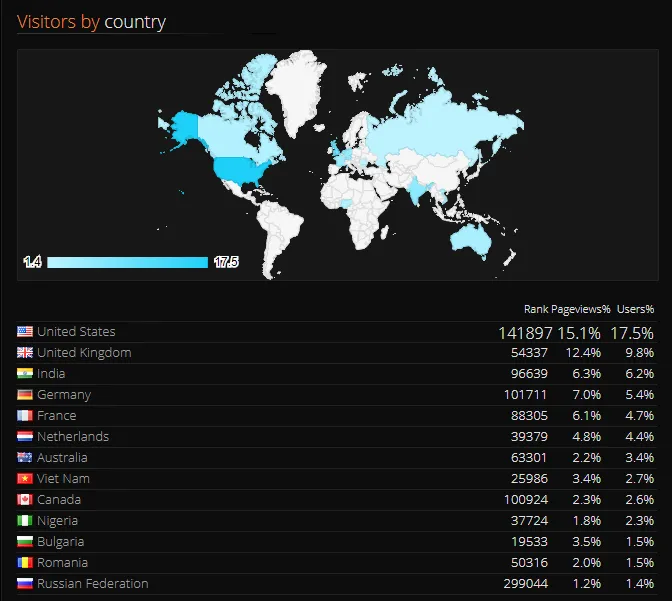Click the United Kingdom flag icon
This screenshot has height=601, width=672.
tap(25, 352)
